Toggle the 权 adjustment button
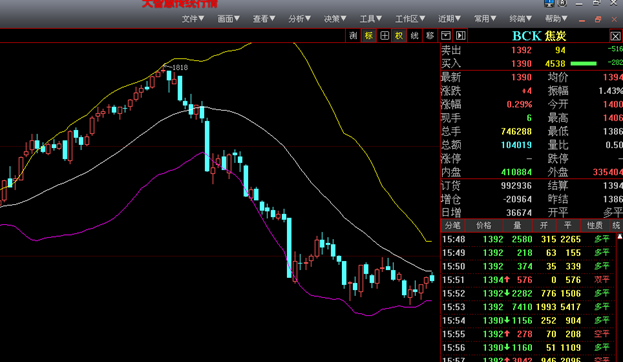Image resolution: width=623 pixels, height=362 pixels. tap(399, 36)
